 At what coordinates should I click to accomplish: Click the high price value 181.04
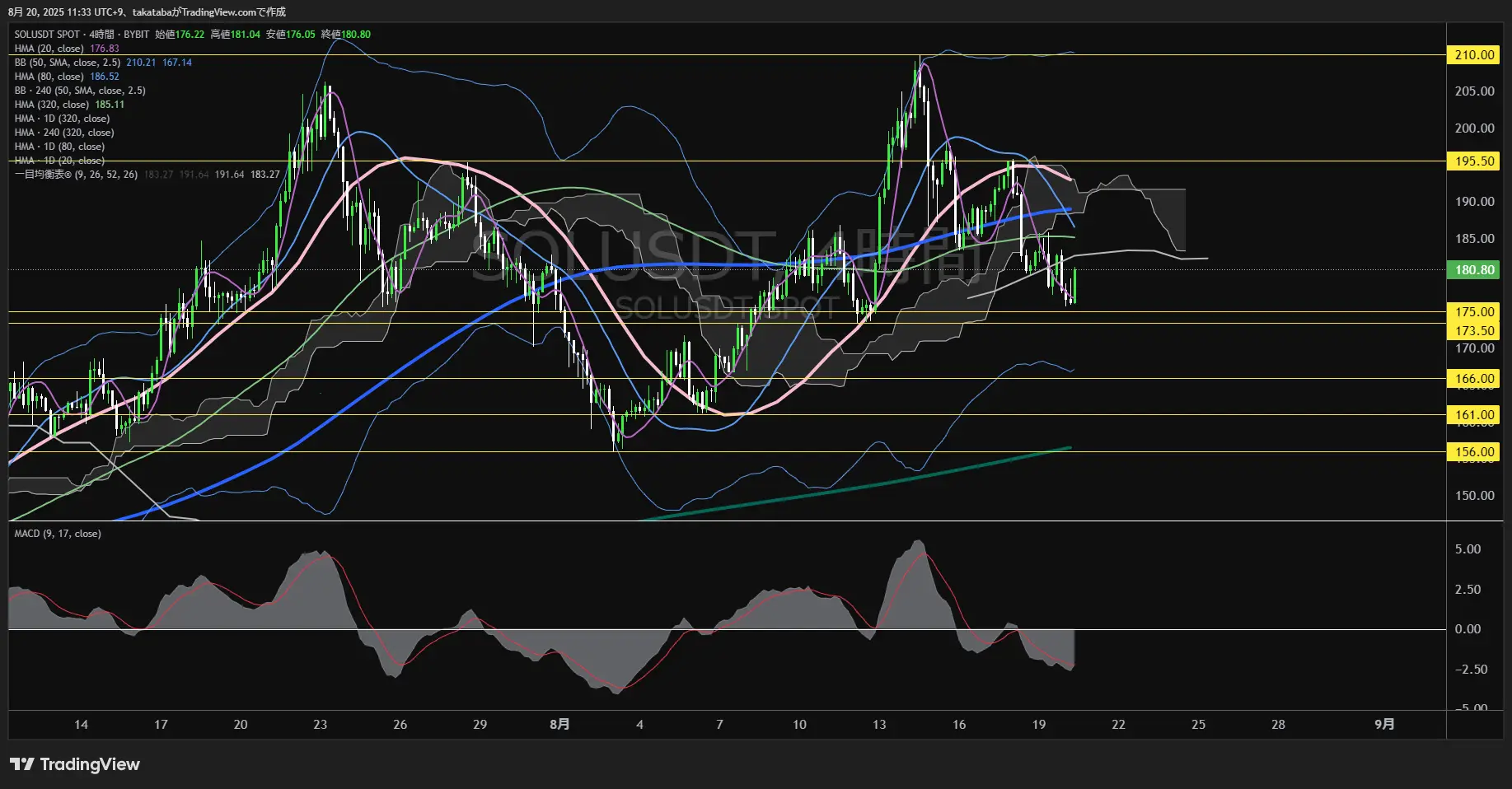pyautogui.click(x=246, y=35)
